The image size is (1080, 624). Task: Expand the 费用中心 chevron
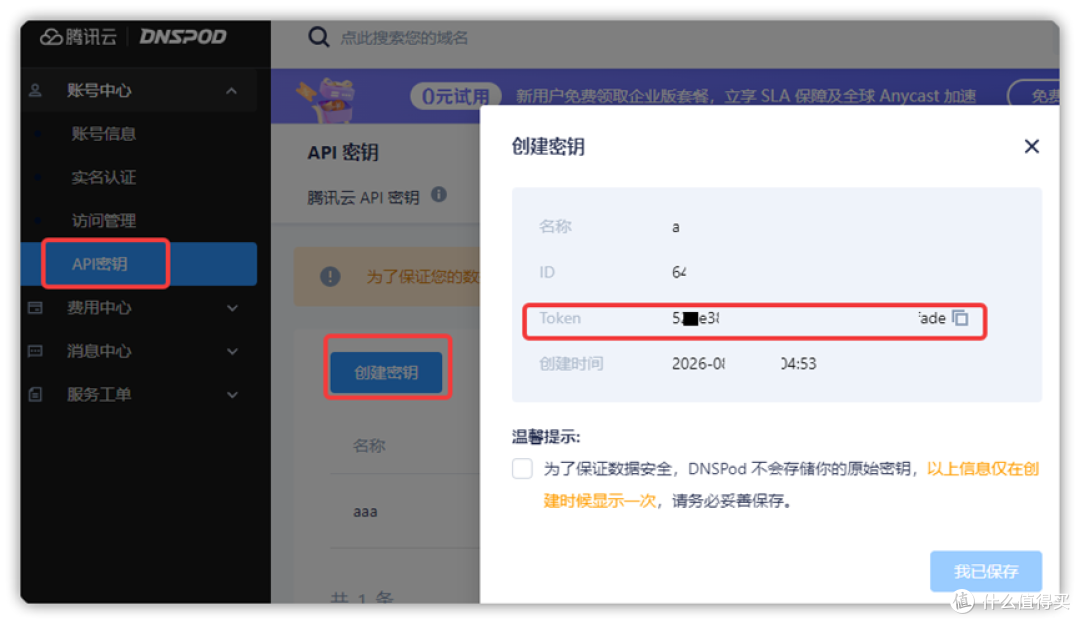point(232,309)
